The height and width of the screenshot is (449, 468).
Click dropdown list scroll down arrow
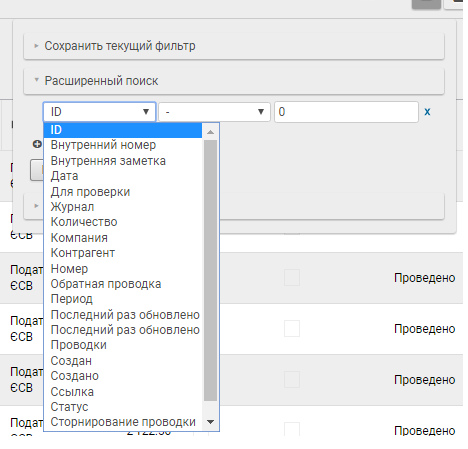210,422
